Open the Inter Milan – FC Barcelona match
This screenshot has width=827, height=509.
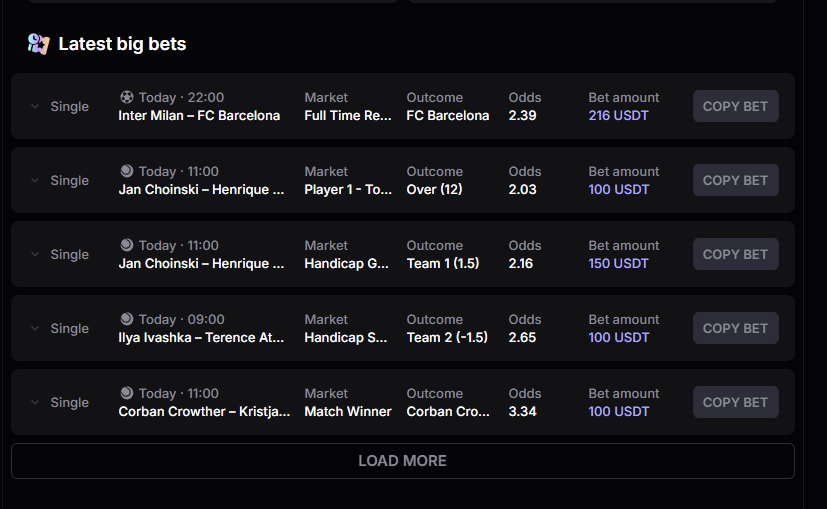pyautogui.click(x=199, y=116)
